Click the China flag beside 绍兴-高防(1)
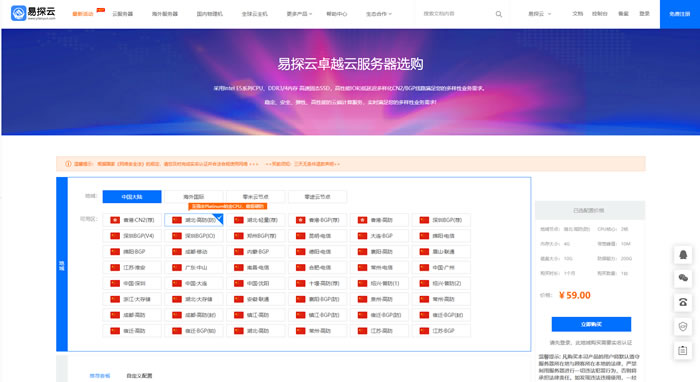 click(362, 283)
